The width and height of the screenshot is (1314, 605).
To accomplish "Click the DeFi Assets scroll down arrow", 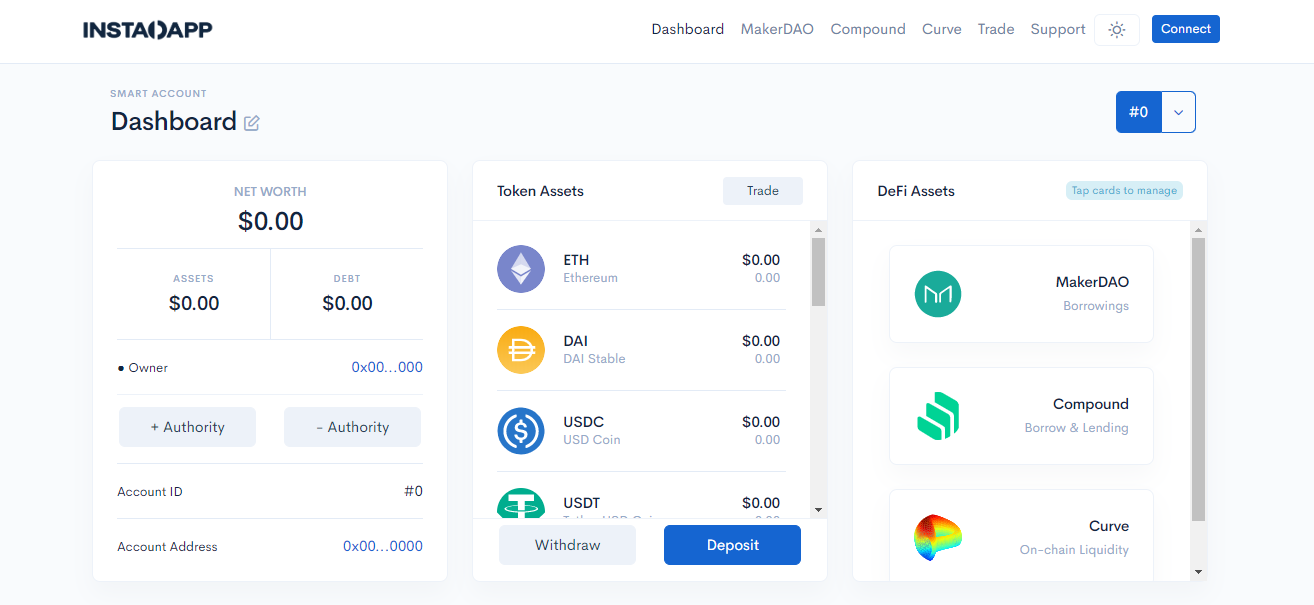I will (x=1198, y=572).
